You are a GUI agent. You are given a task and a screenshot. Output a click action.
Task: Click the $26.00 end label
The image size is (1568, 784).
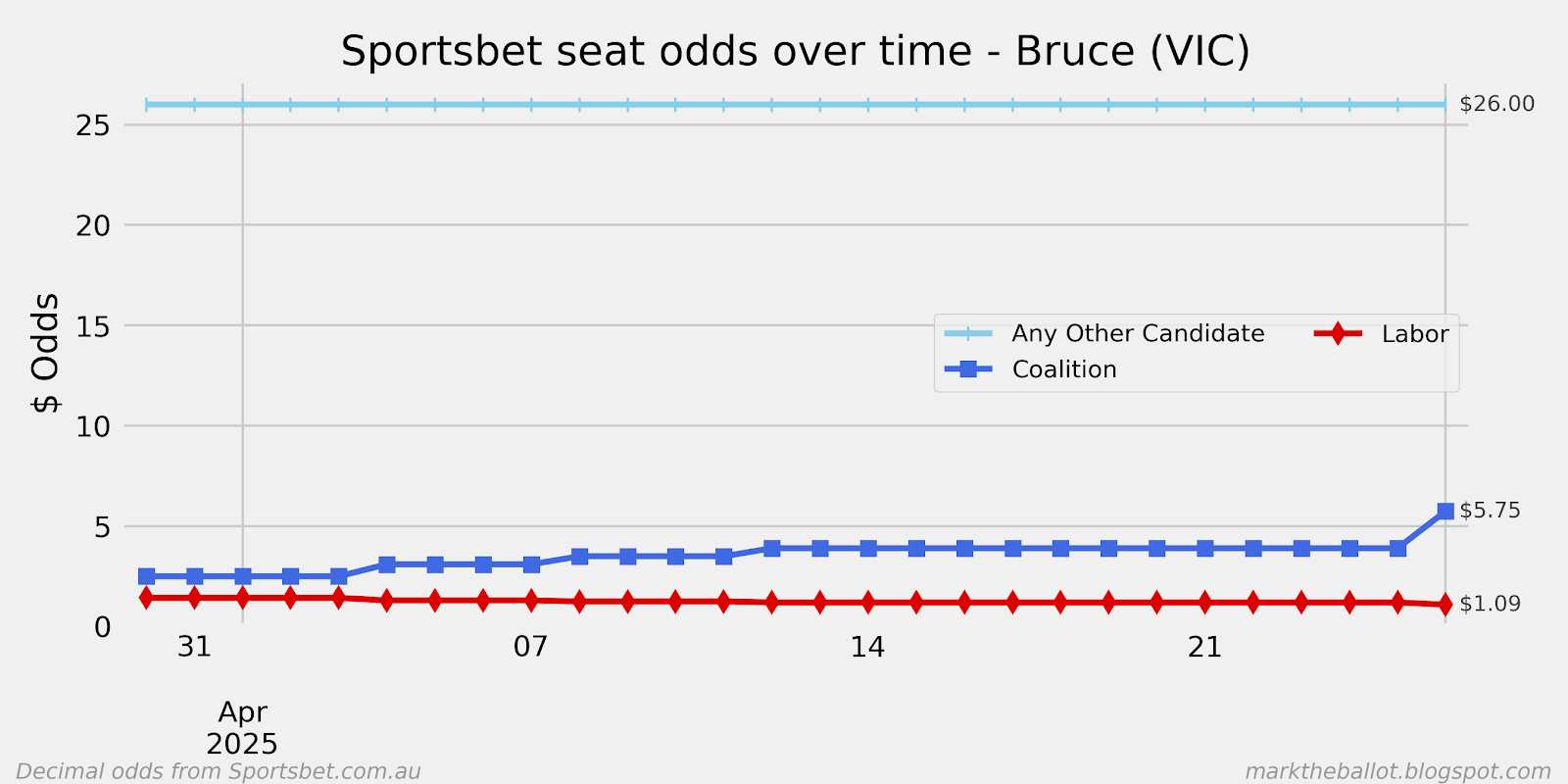pos(1496,104)
